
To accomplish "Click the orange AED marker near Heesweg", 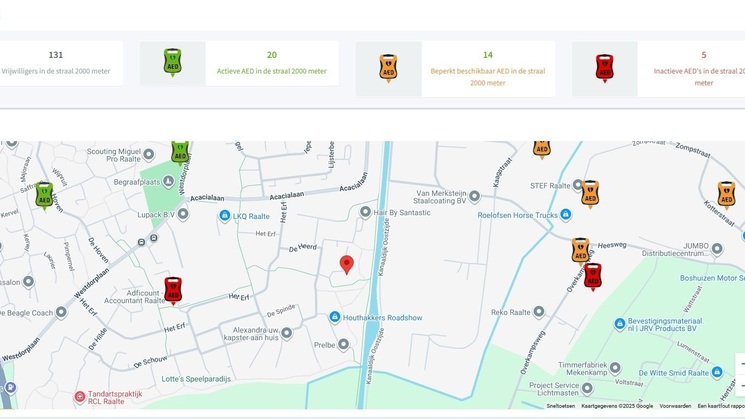I will click(580, 250).
